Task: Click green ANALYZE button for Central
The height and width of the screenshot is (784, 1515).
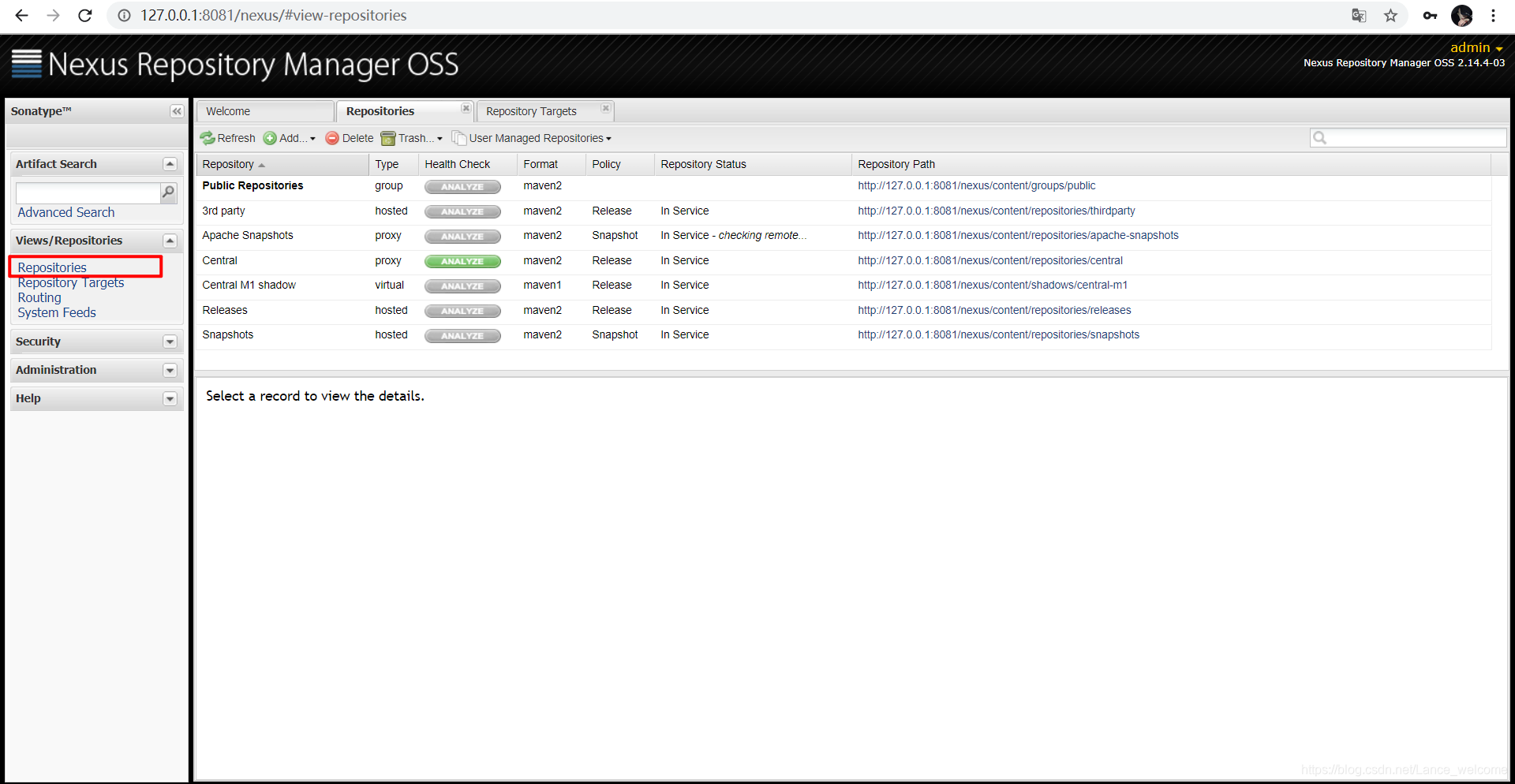Action: point(462,261)
